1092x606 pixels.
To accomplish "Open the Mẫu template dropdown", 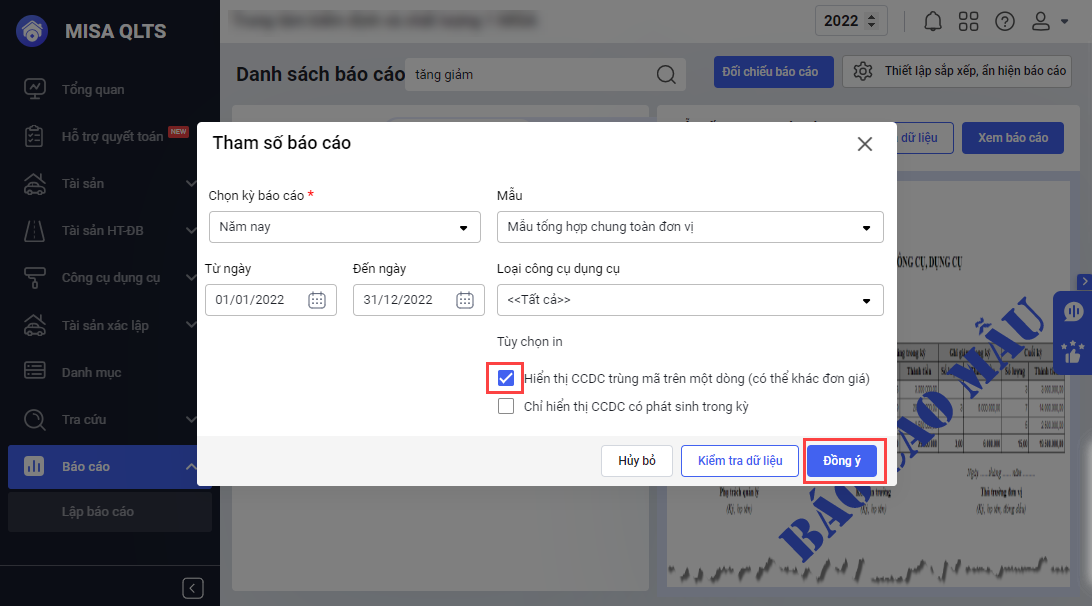I will point(690,227).
